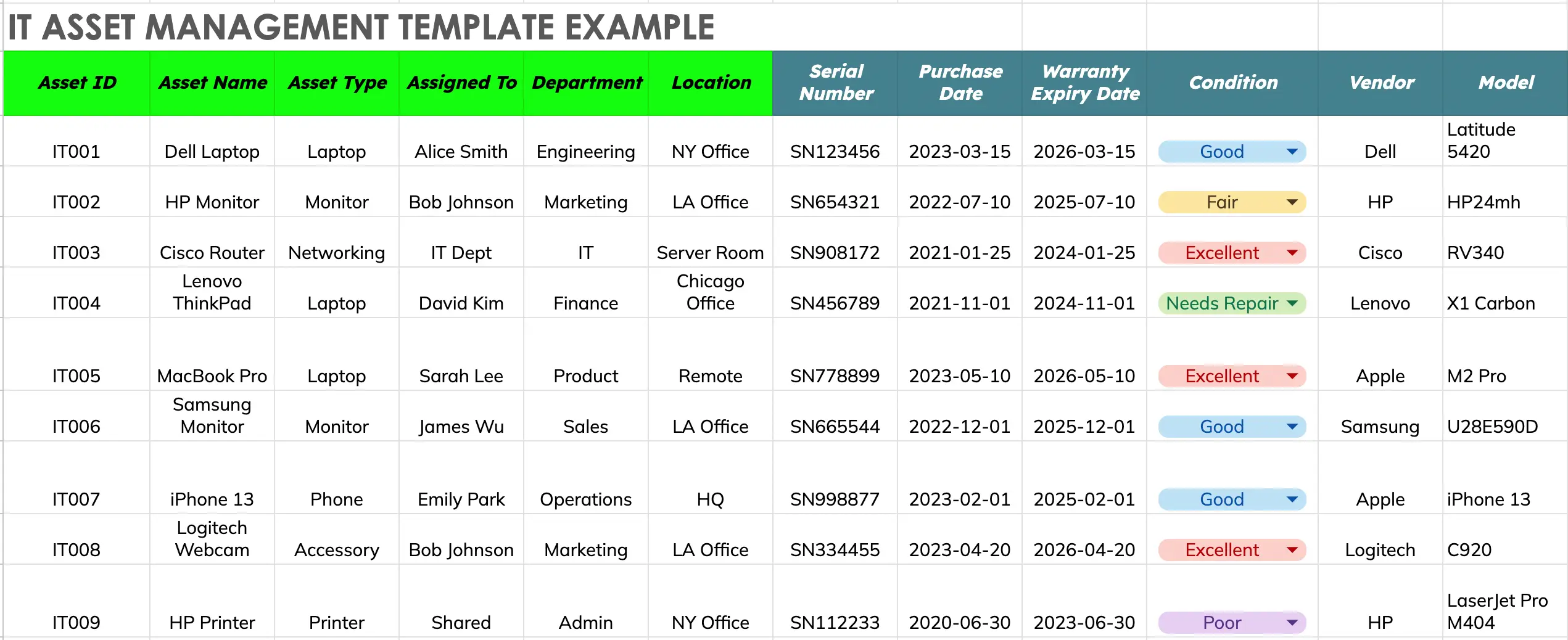Viewport: 1568px width, 640px height.
Task: Click the Condition column header
Action: 1232,83
